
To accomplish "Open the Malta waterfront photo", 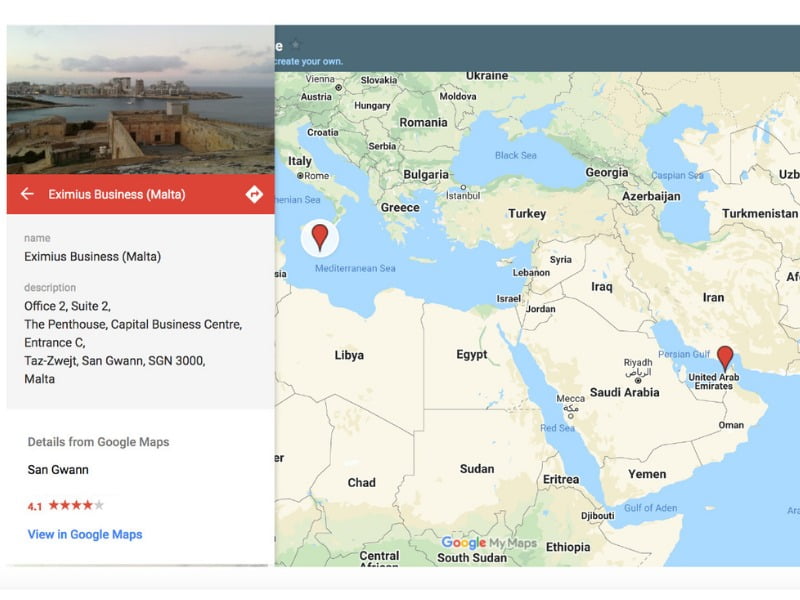I will [140, 100].
